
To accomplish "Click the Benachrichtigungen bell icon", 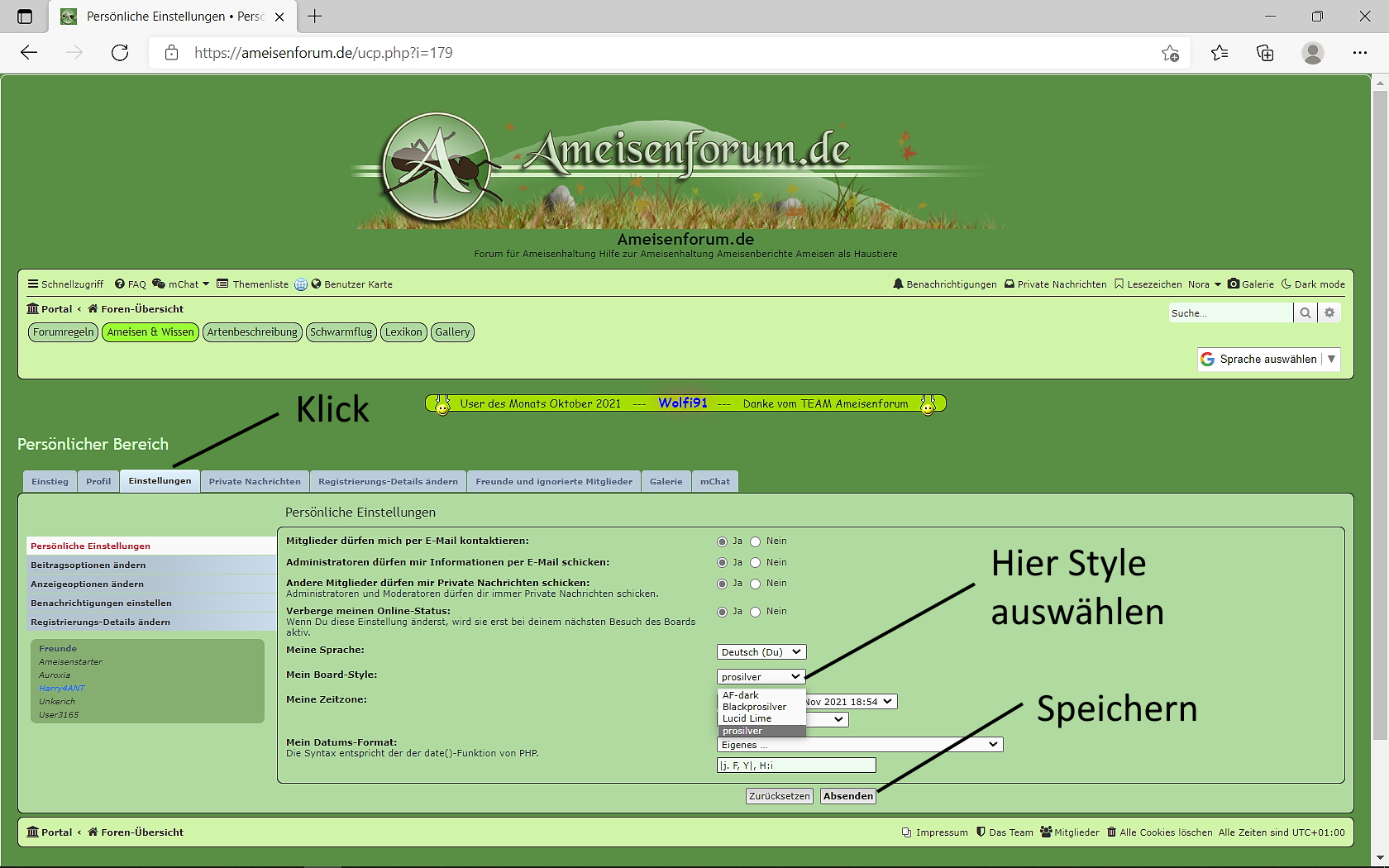I will (x=898, y=284).
